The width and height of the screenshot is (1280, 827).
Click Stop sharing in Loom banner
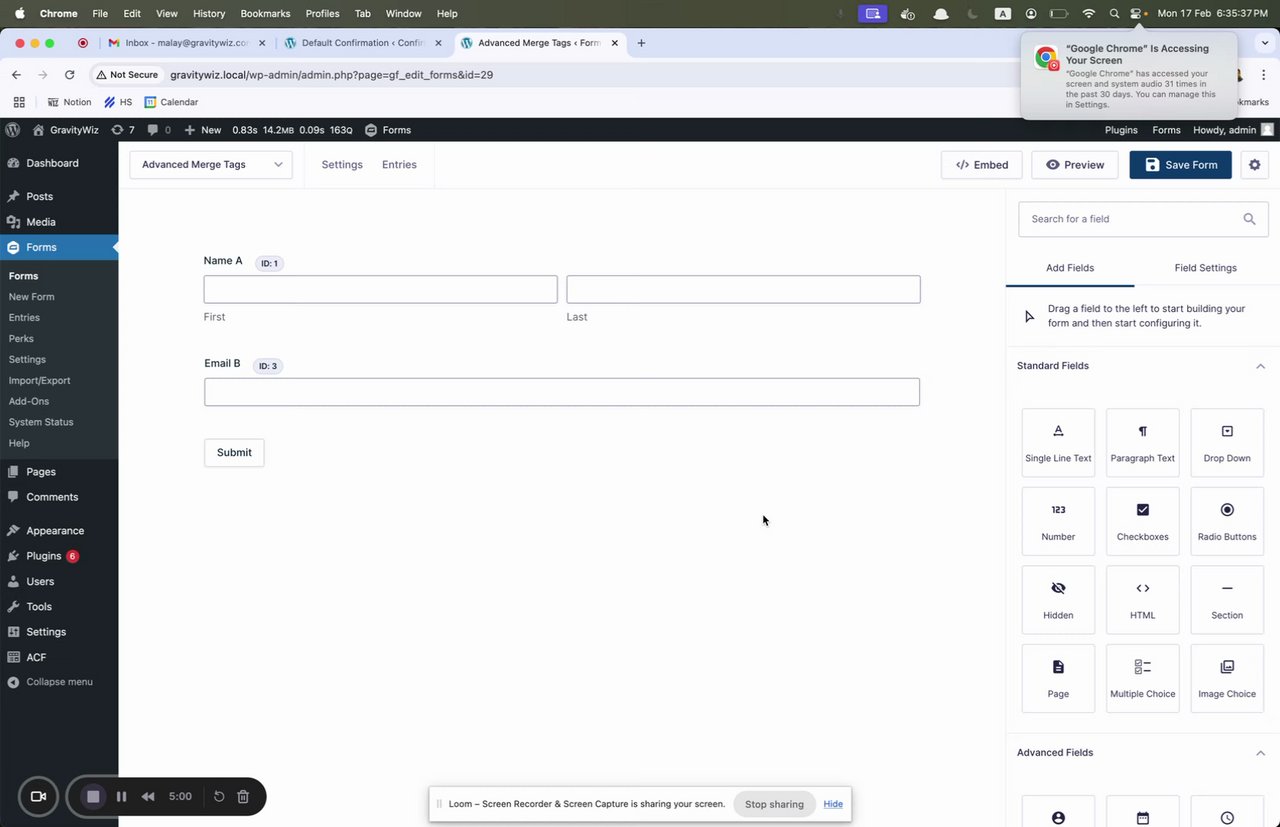click(x=774, y=804)
